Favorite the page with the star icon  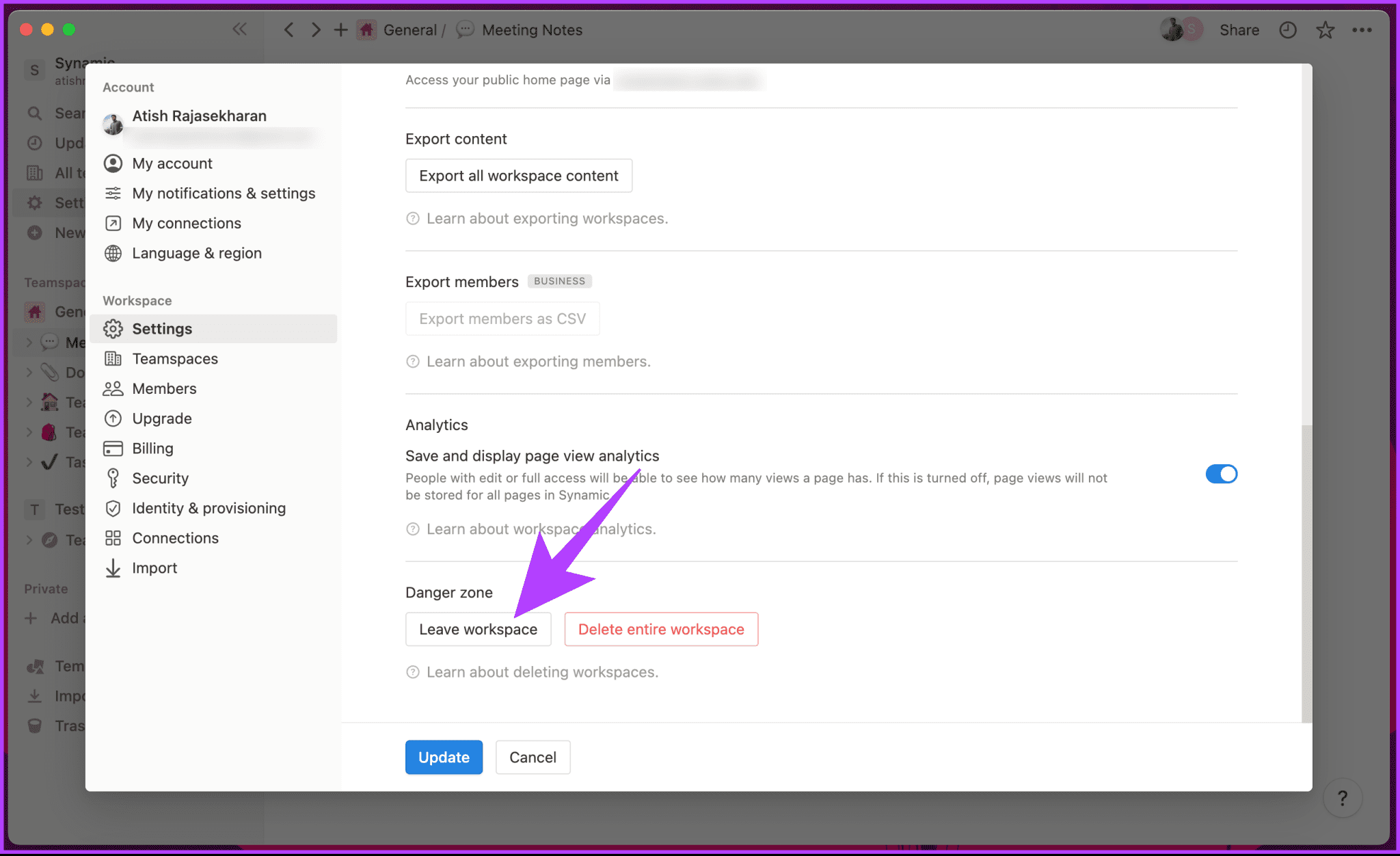pos(1325,30)
